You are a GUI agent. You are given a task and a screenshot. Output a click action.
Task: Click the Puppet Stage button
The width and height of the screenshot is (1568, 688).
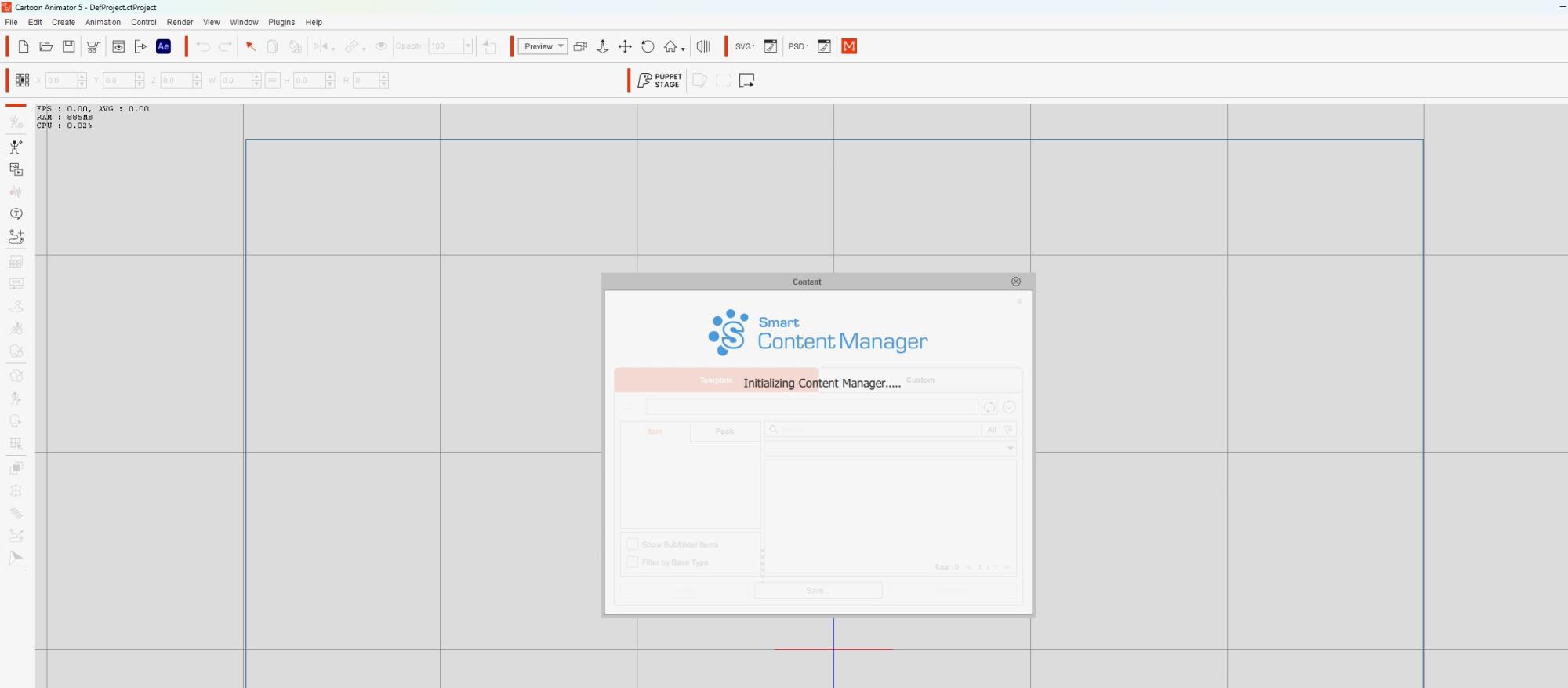coord(659,80)
